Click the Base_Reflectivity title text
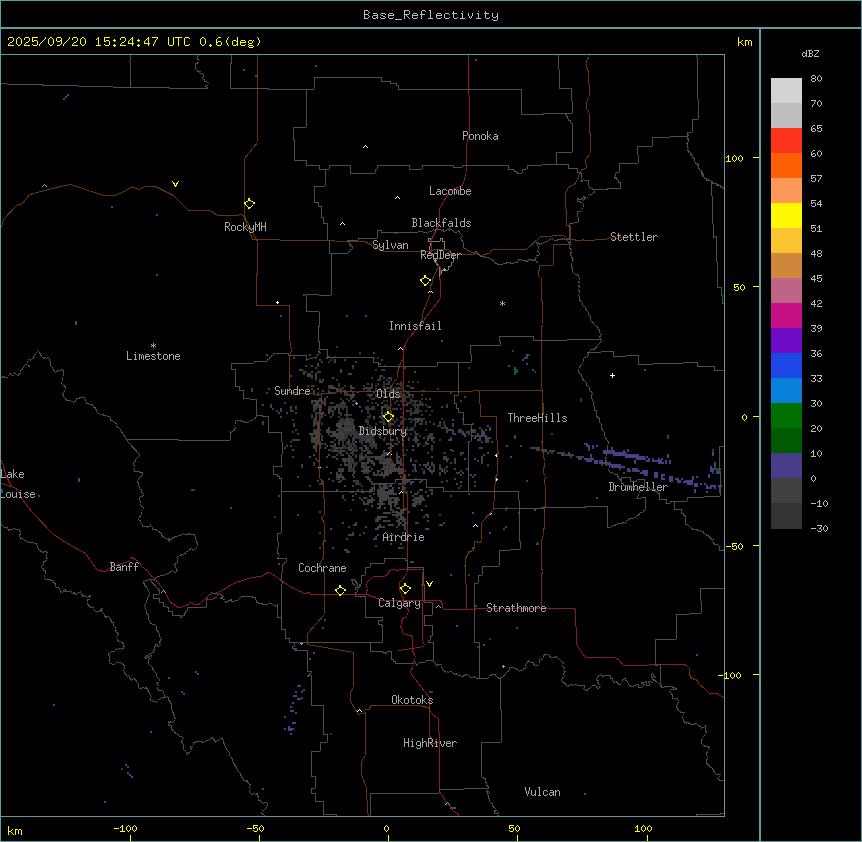 431,15
